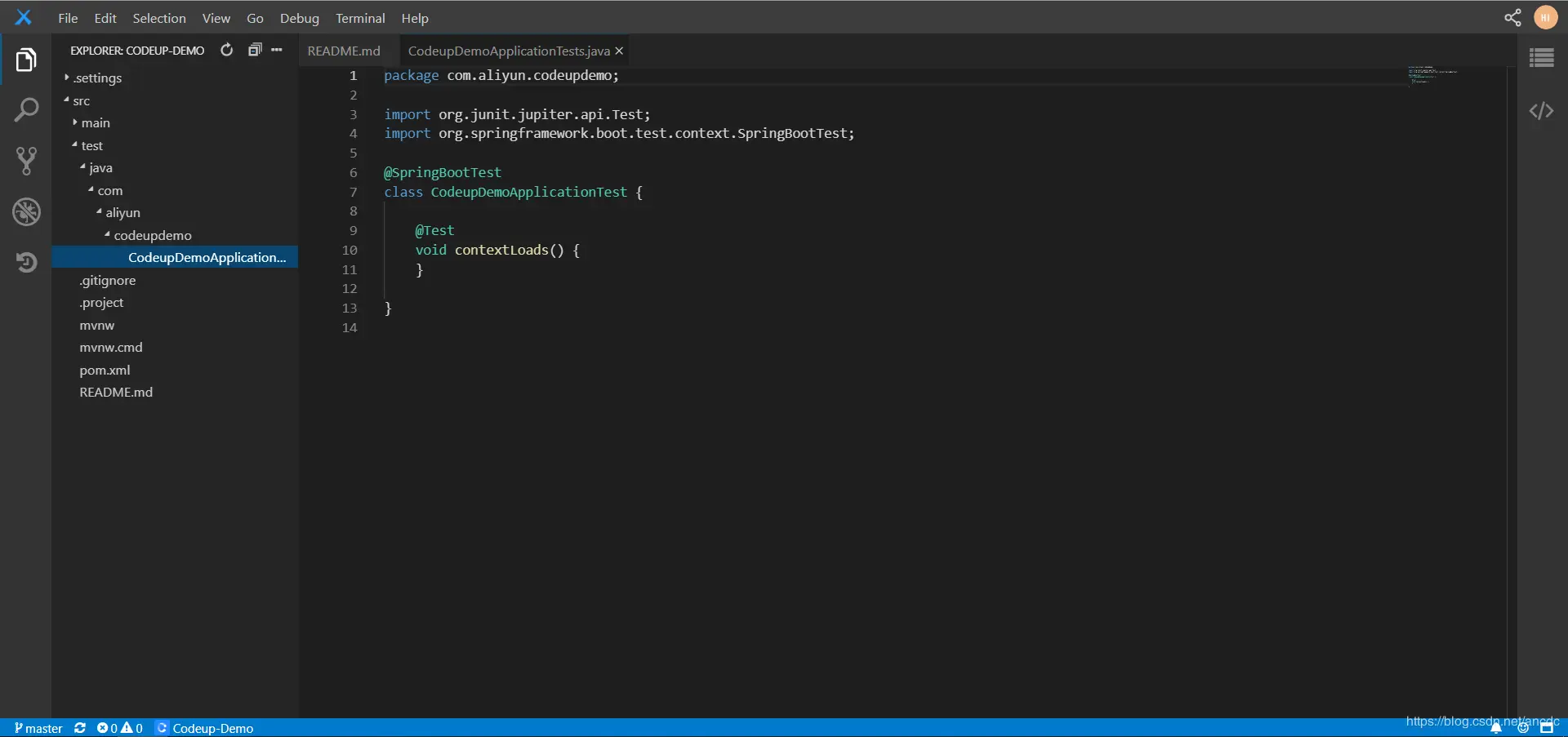
Task: Close the CodeupDemoApplicationTests.java tab
Action: [x=619, y=50]
